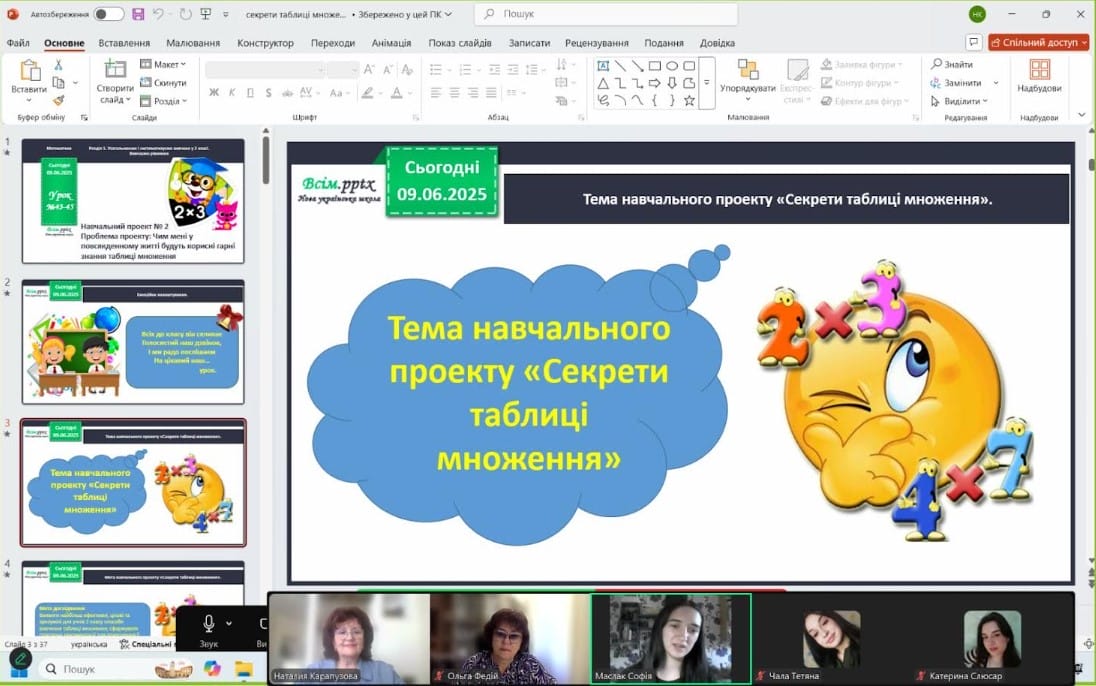Select slide 1 thumbnail
Image resolution: width=1096 pixels, height=686 pixels.
tap(133, 201)
